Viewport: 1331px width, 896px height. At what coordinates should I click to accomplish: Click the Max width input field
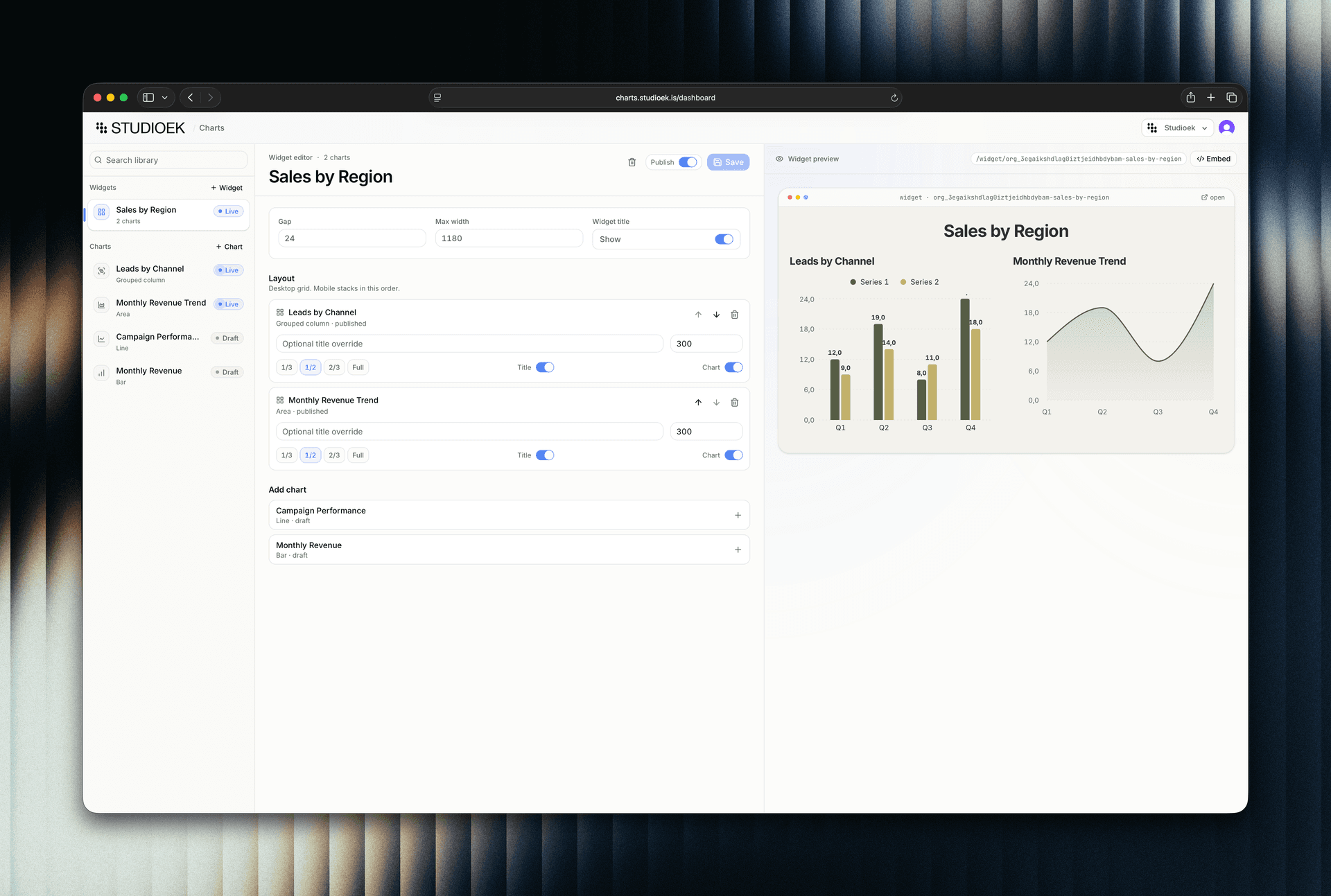(x=509, y=238)
